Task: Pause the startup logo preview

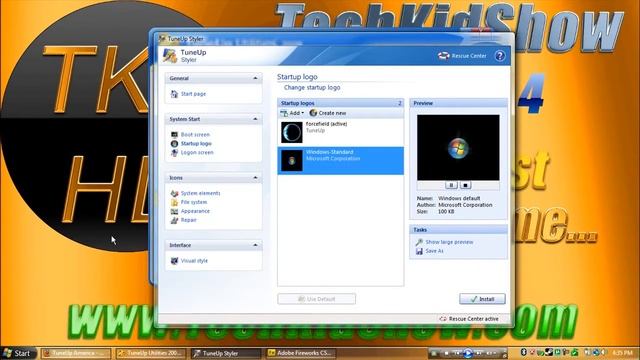Action: tap(451, 185)
